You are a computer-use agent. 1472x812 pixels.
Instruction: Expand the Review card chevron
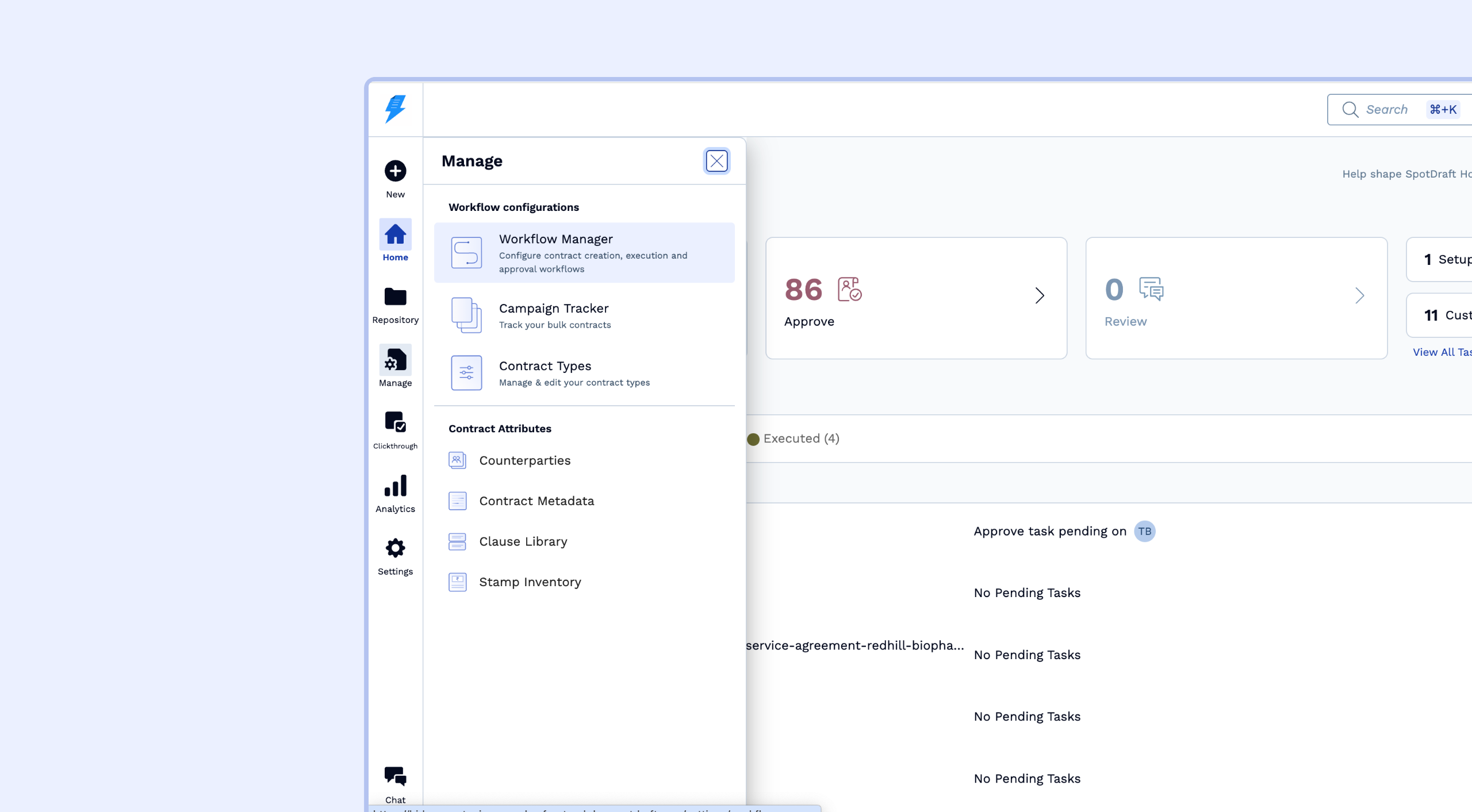(x=1359, y=295)
